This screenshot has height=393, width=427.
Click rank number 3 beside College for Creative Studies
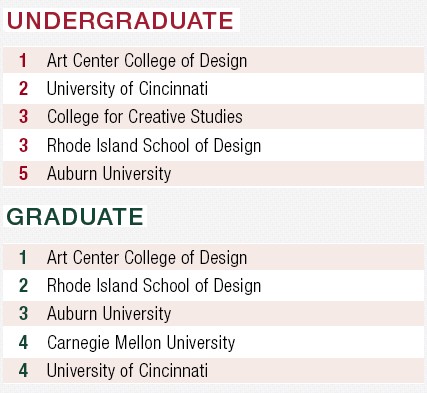click(23, 117)
